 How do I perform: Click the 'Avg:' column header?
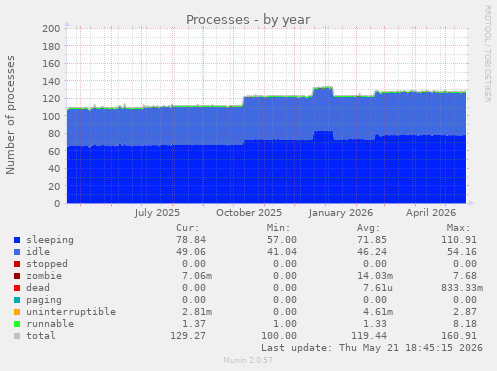[x=369, y=228]
